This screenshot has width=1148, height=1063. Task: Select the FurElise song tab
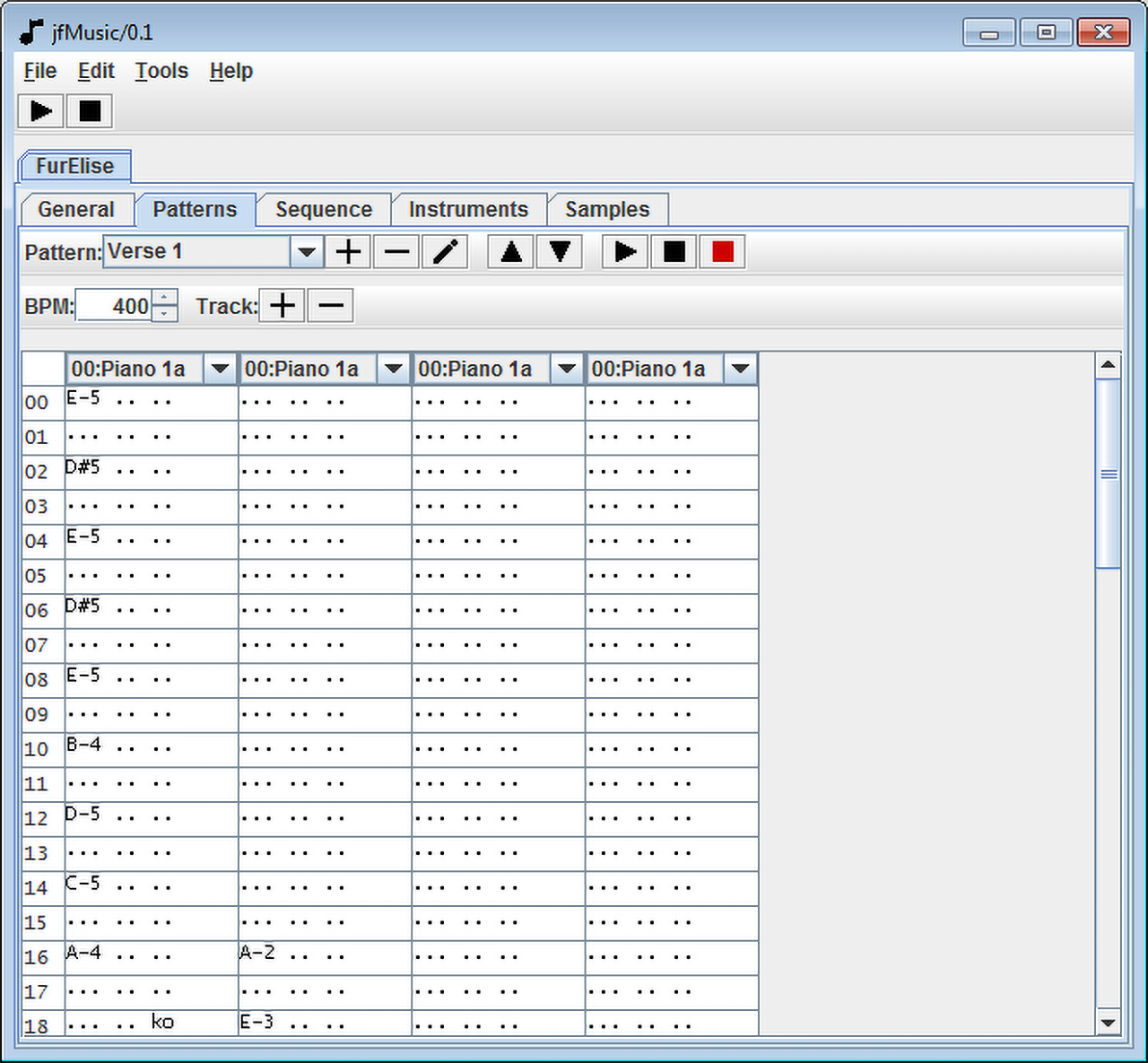click(74, 166)
